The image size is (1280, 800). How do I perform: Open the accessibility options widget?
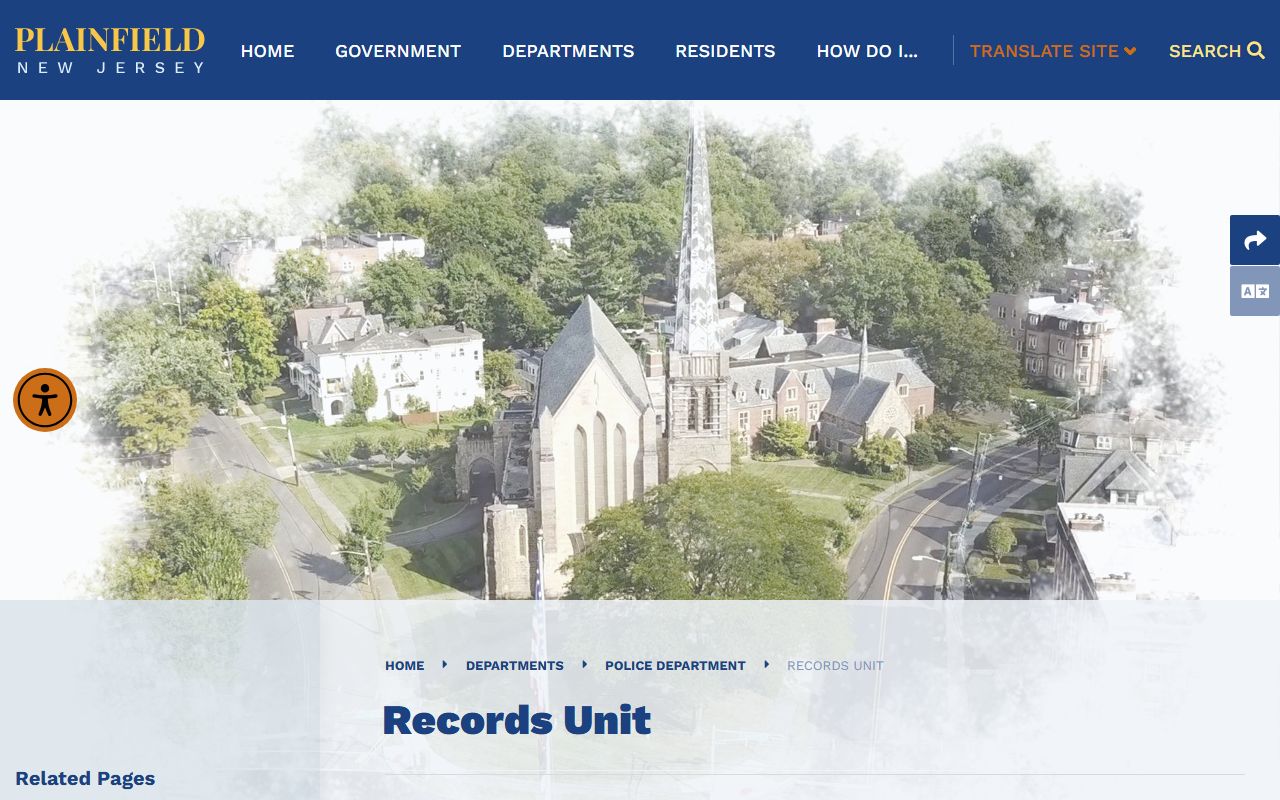click(x=45, y=400)
